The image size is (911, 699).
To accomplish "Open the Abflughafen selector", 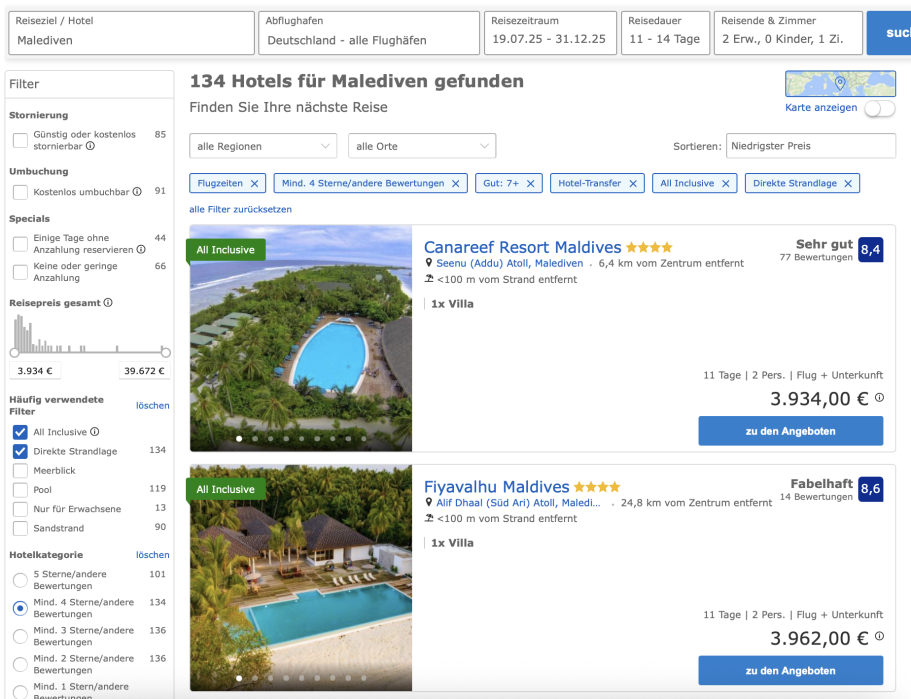I will point(369,33).
